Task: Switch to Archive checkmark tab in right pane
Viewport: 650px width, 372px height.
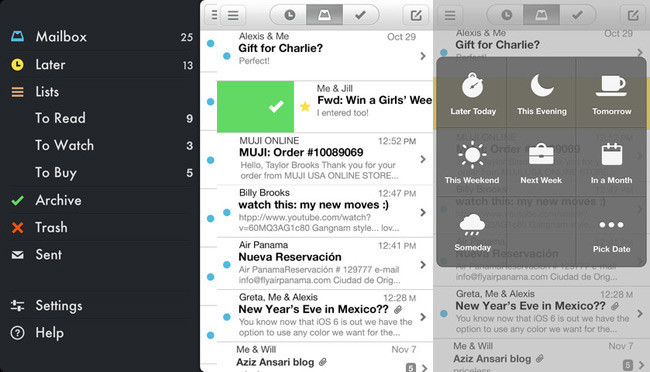Action: click(577, 15)
